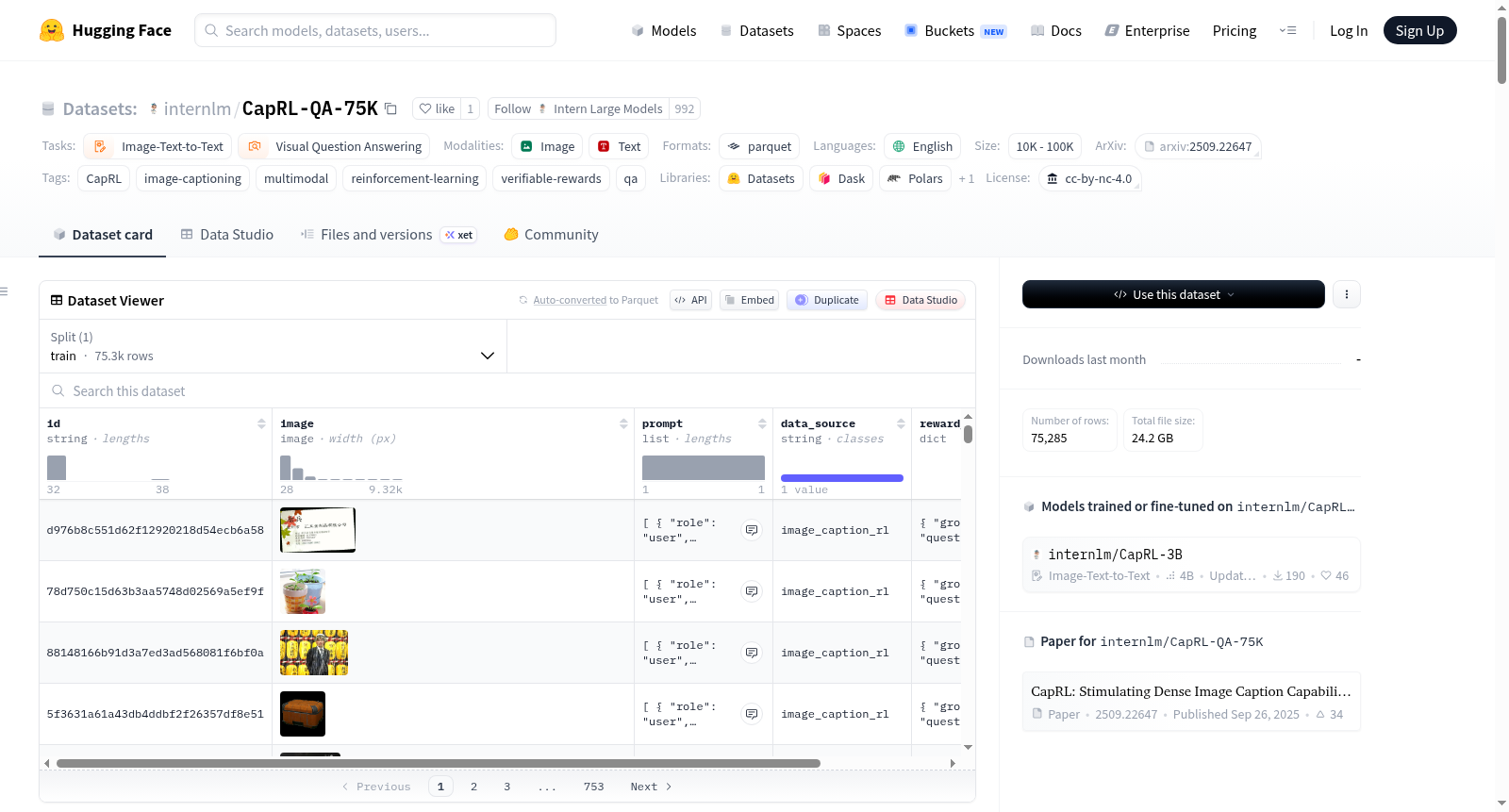The height and width of the screenshot is (812, 1509).
Task: Open the extra navigation menu icon
Action: [1287, 30]
